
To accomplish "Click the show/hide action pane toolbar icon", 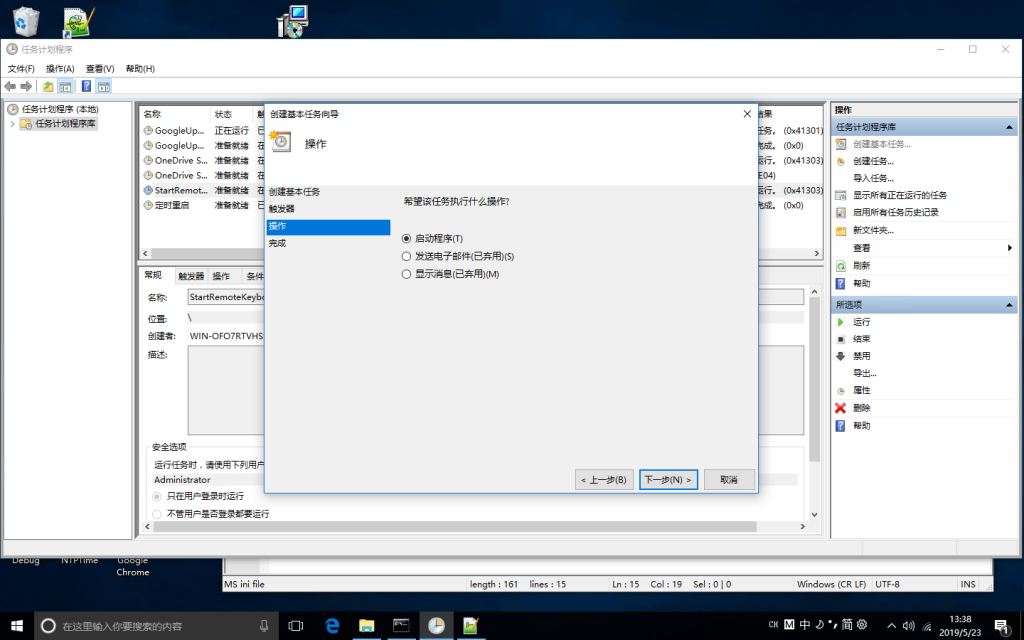I will 103,87.
